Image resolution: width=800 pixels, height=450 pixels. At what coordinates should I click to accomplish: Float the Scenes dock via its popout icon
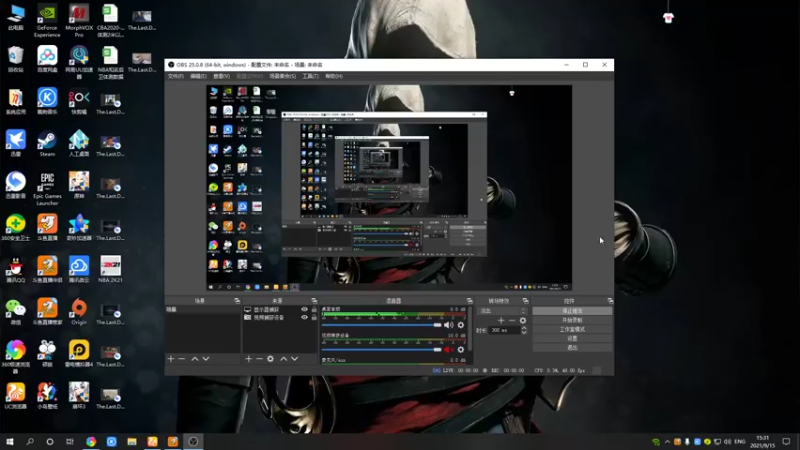point(237,301)
